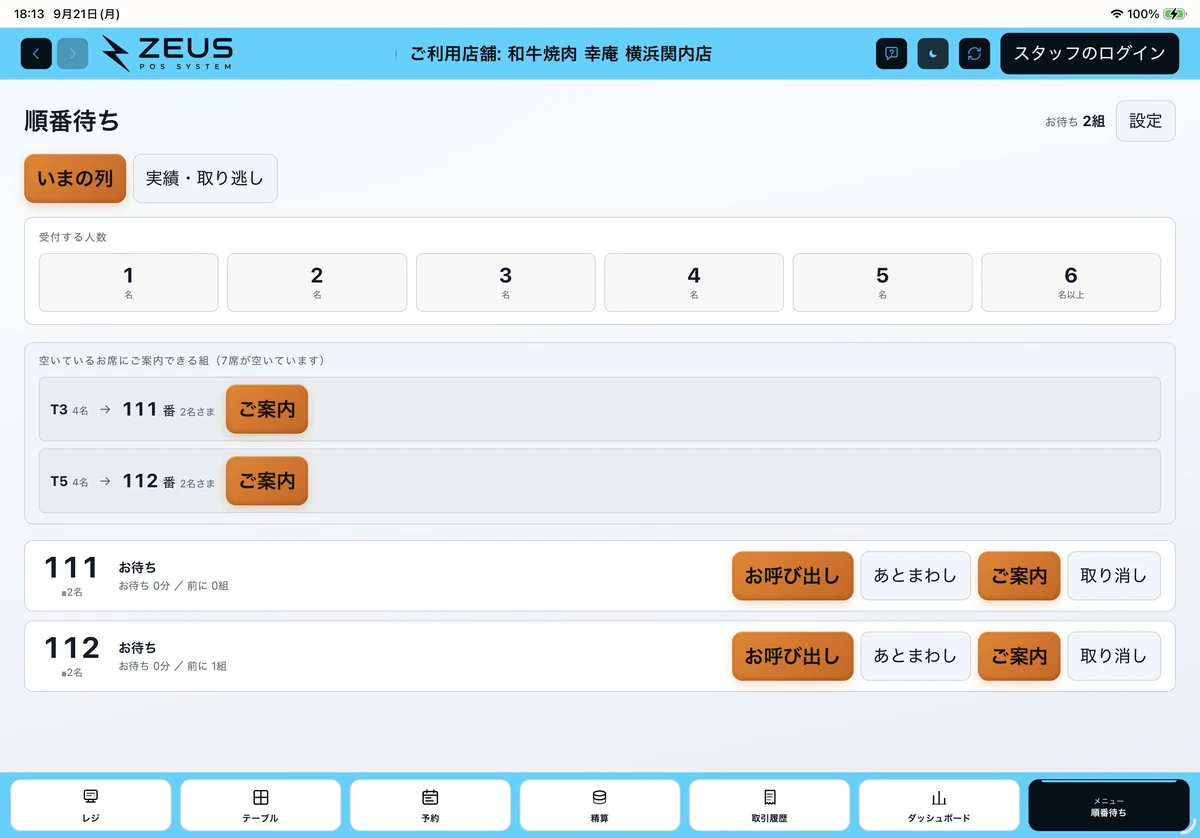Image resolution: width=1200 pixels, height=838 pixels.
Task: Open the メニュー 順番待ち tab
Action: point(1109,805)
